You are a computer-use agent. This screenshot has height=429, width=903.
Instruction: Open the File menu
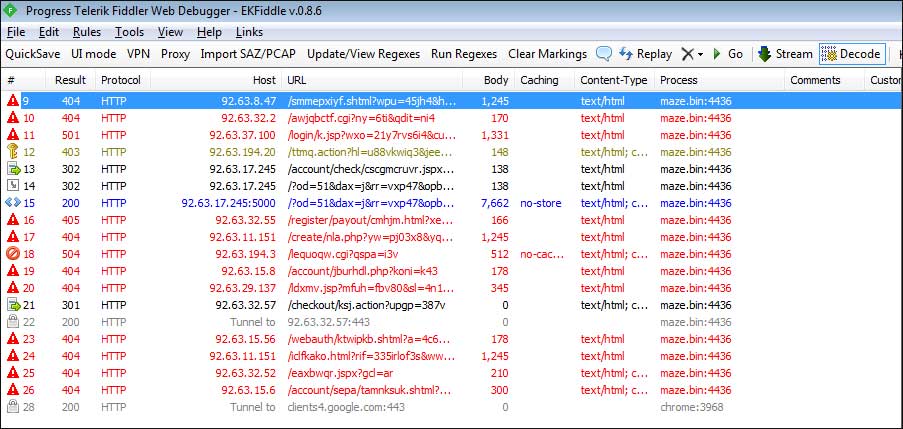[x=16, y=32]
